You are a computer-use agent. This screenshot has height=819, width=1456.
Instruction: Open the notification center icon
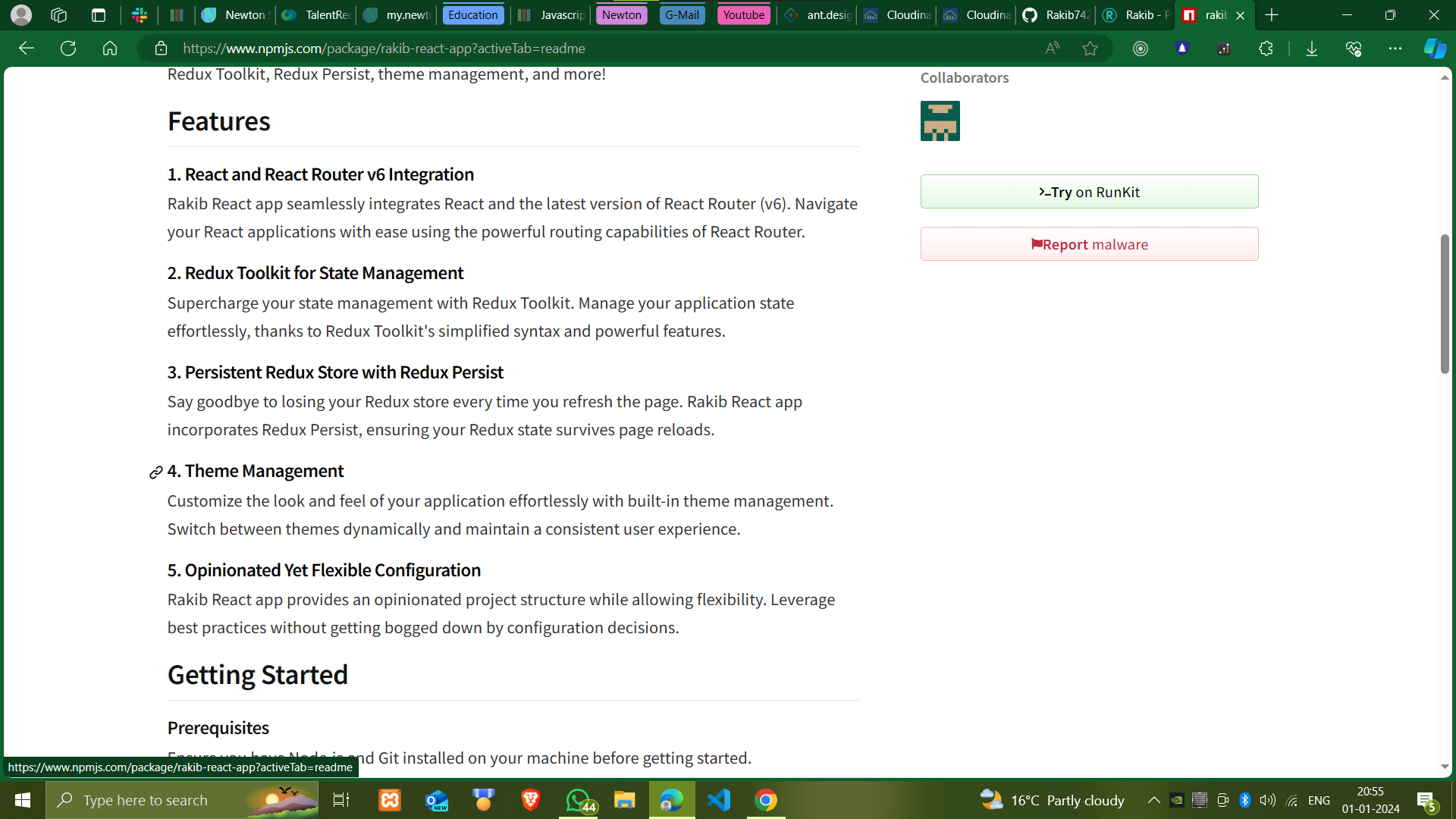pyautogui.click(x=1426, y=801)
